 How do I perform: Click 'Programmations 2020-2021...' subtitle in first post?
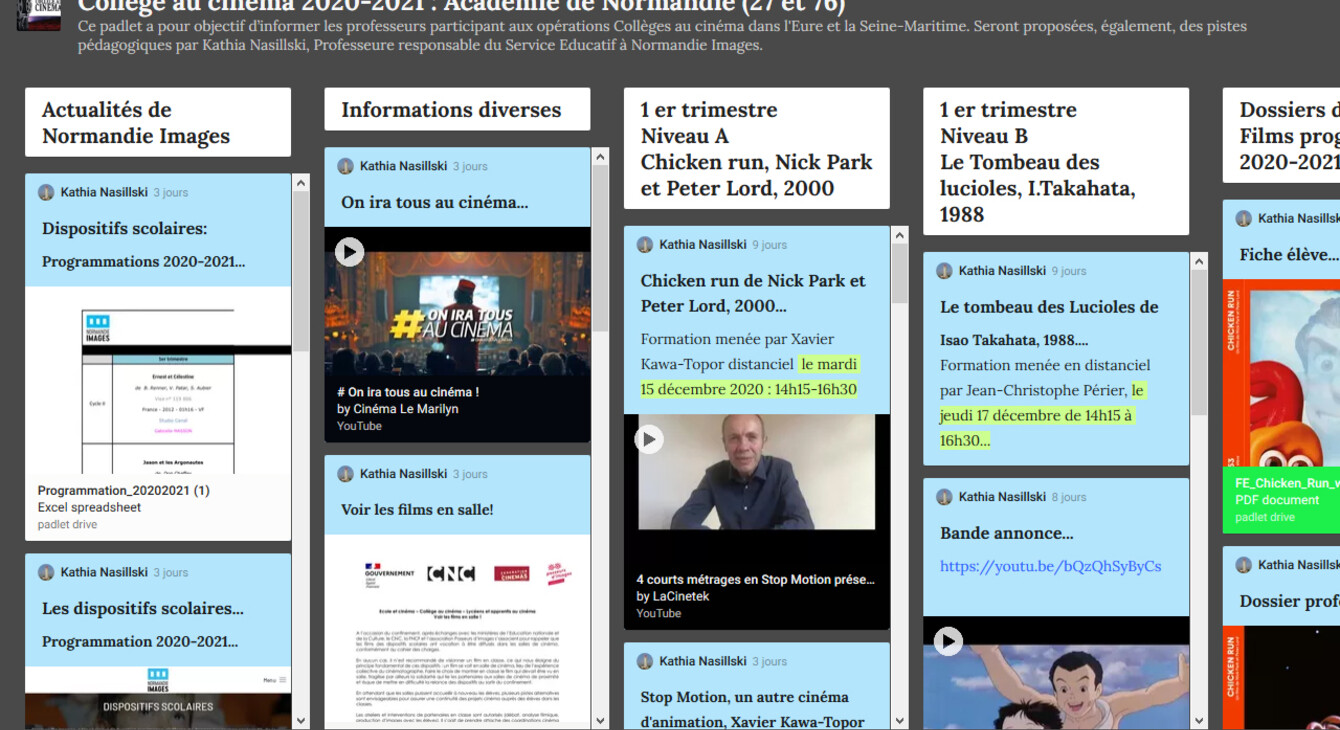[x=143, y=262]
